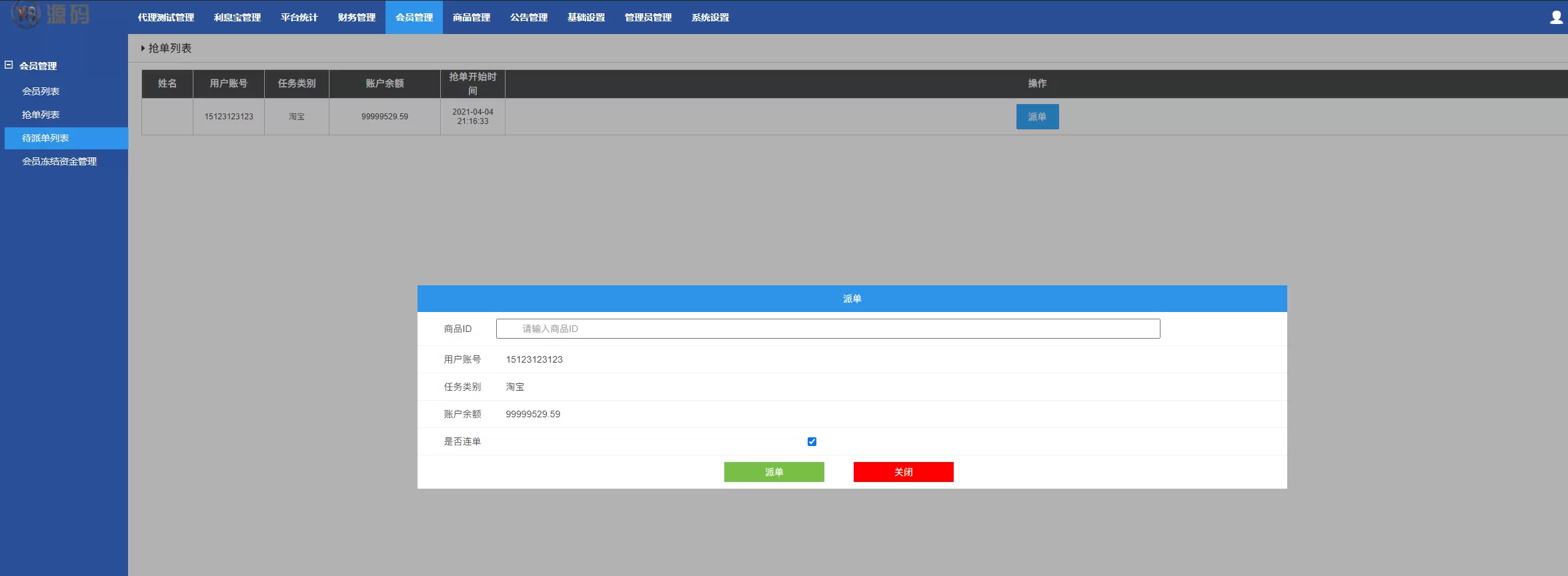This screenshot has height=576, width=1568.
Task: Open the 系统设置 menu
Action: point(710,17)
